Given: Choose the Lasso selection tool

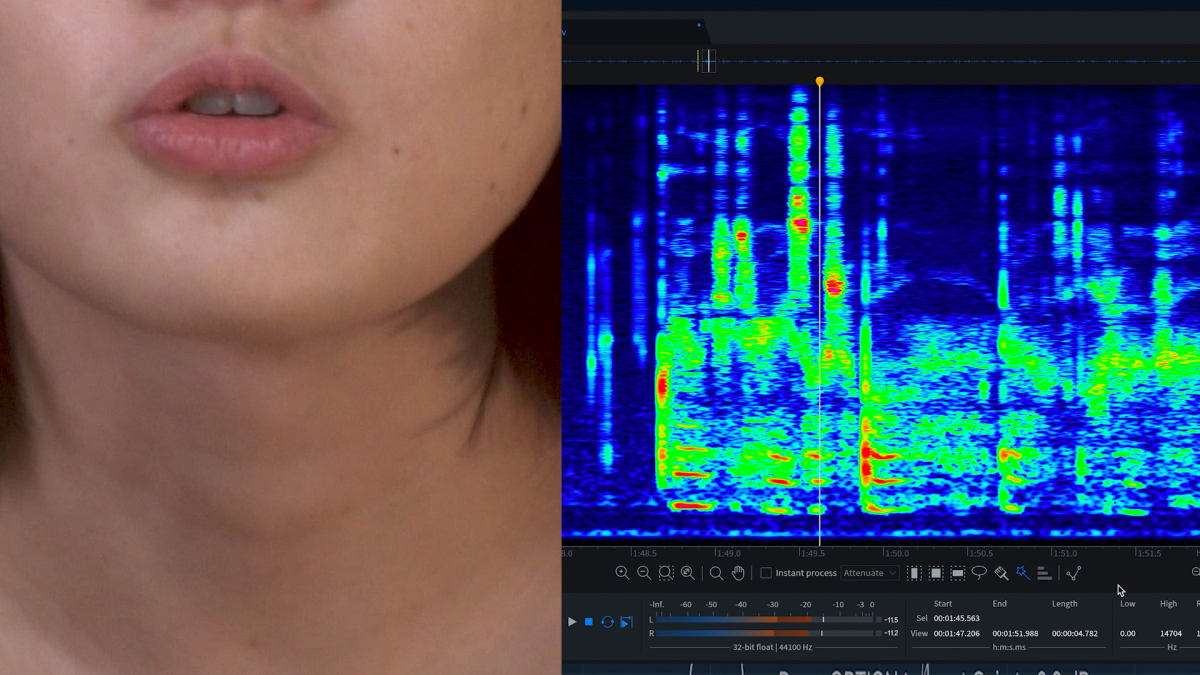Looking at the screenshot, I should point(979,573).
